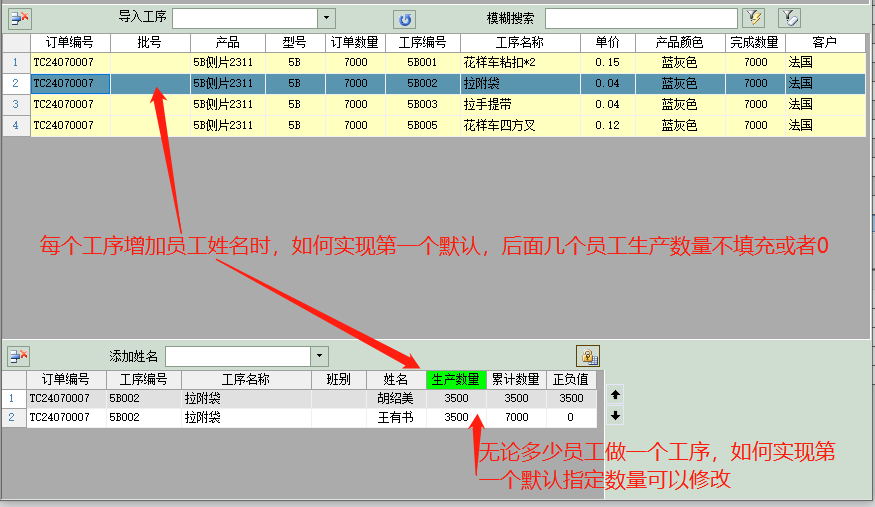Click the 订单数量 column header
The image size is (875, 507).
tap(355, 42)
